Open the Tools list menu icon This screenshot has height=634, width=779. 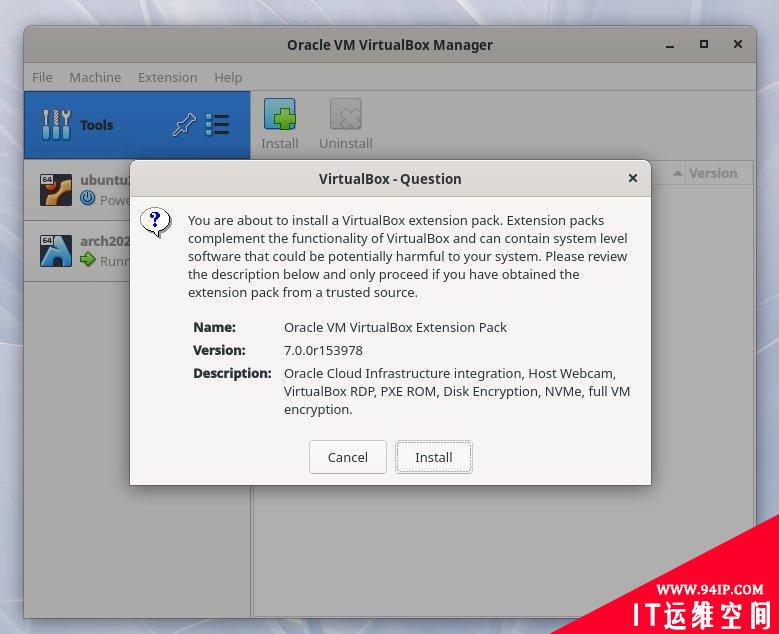217,124
